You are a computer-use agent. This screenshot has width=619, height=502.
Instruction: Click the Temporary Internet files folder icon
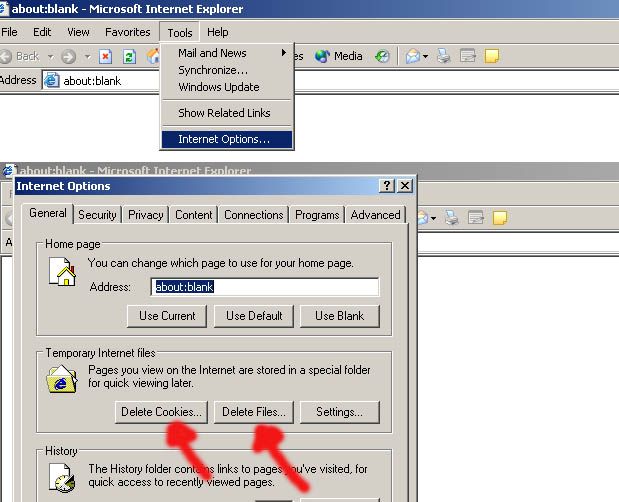(x=62, y=379)
